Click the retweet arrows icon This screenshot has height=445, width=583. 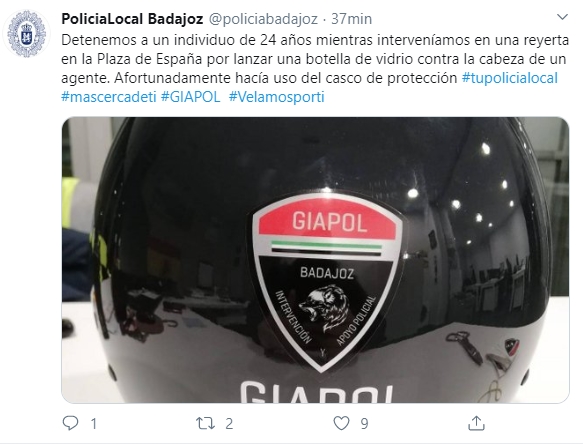tap(206, 423)
